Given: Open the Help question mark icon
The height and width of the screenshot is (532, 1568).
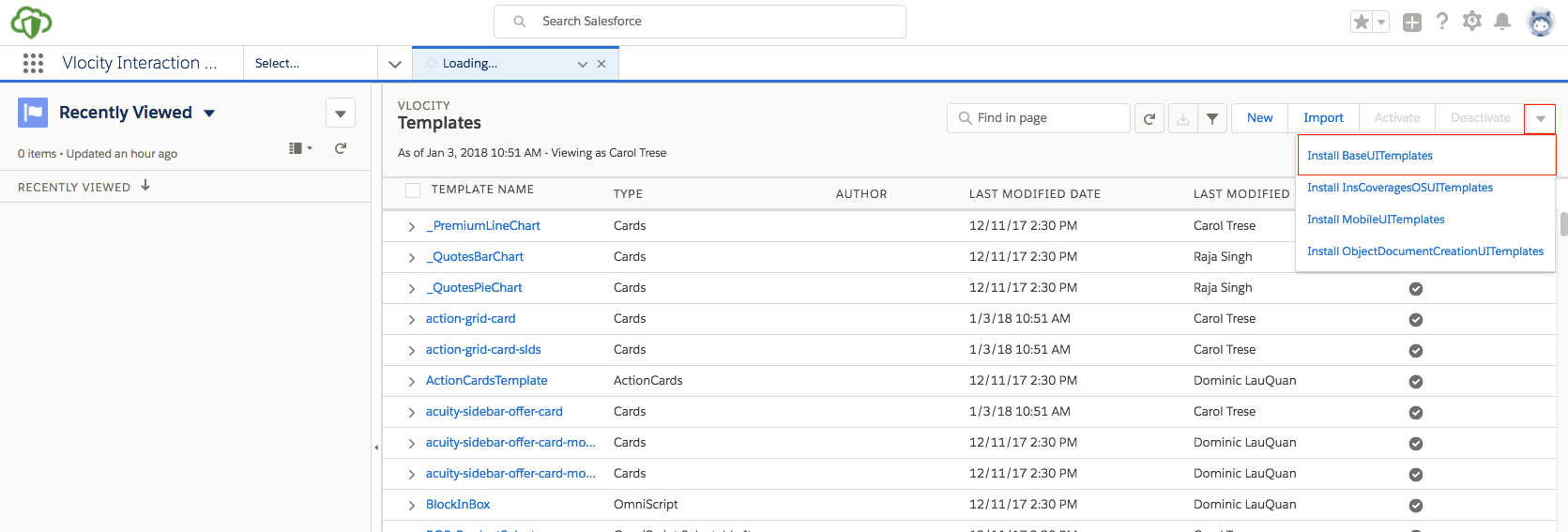Looking at the screenshot, I should pos(1442,21).
